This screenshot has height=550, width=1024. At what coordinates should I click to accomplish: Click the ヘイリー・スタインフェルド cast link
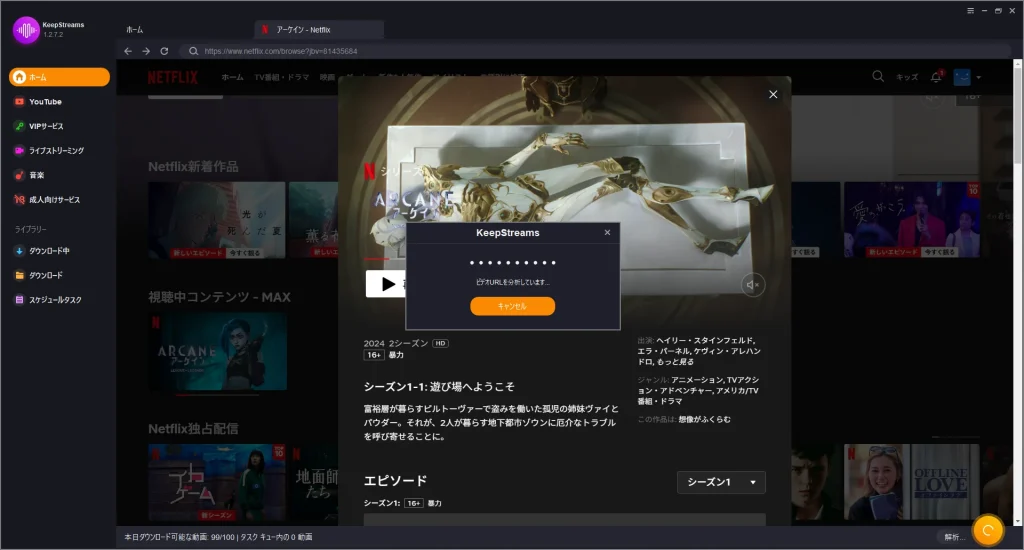(x=705, y=340)
